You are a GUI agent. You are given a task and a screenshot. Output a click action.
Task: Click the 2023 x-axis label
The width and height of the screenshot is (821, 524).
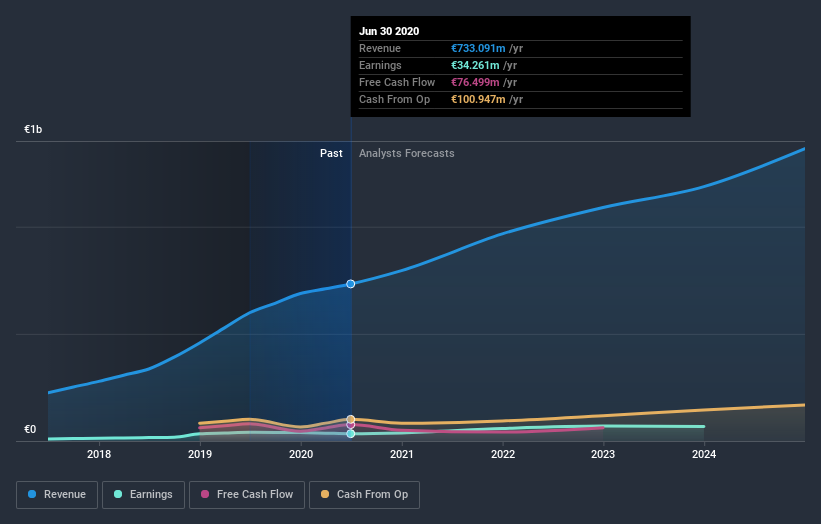pyautogui.click(x=603, y=454)
